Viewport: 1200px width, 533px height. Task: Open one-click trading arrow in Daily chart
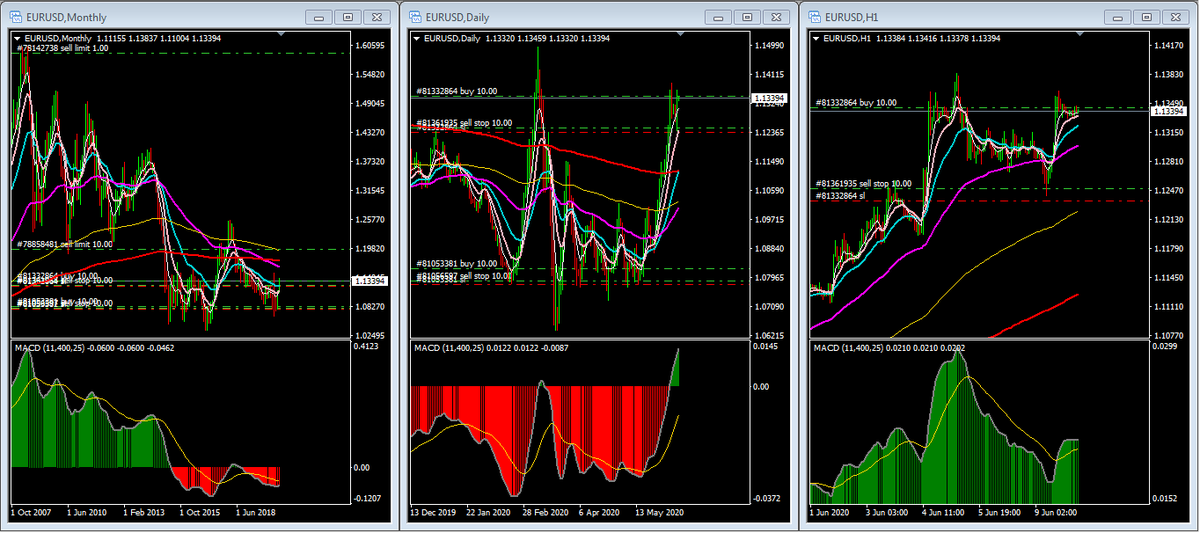point(417,38)
